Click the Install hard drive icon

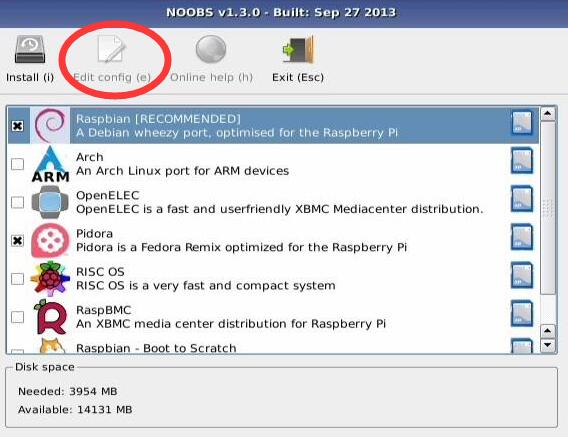[x=30, y=49]
